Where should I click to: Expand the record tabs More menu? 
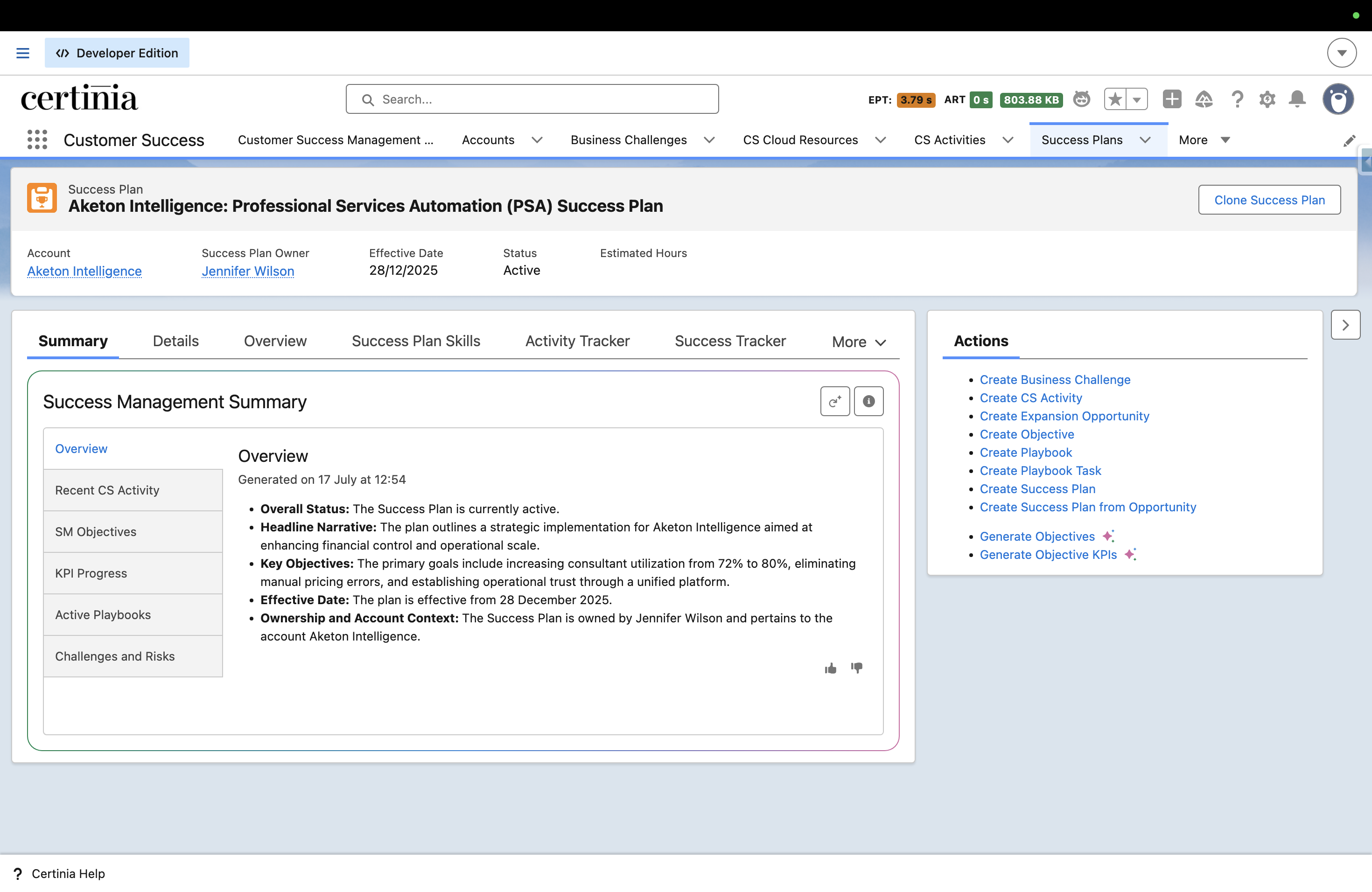(858, 341)
